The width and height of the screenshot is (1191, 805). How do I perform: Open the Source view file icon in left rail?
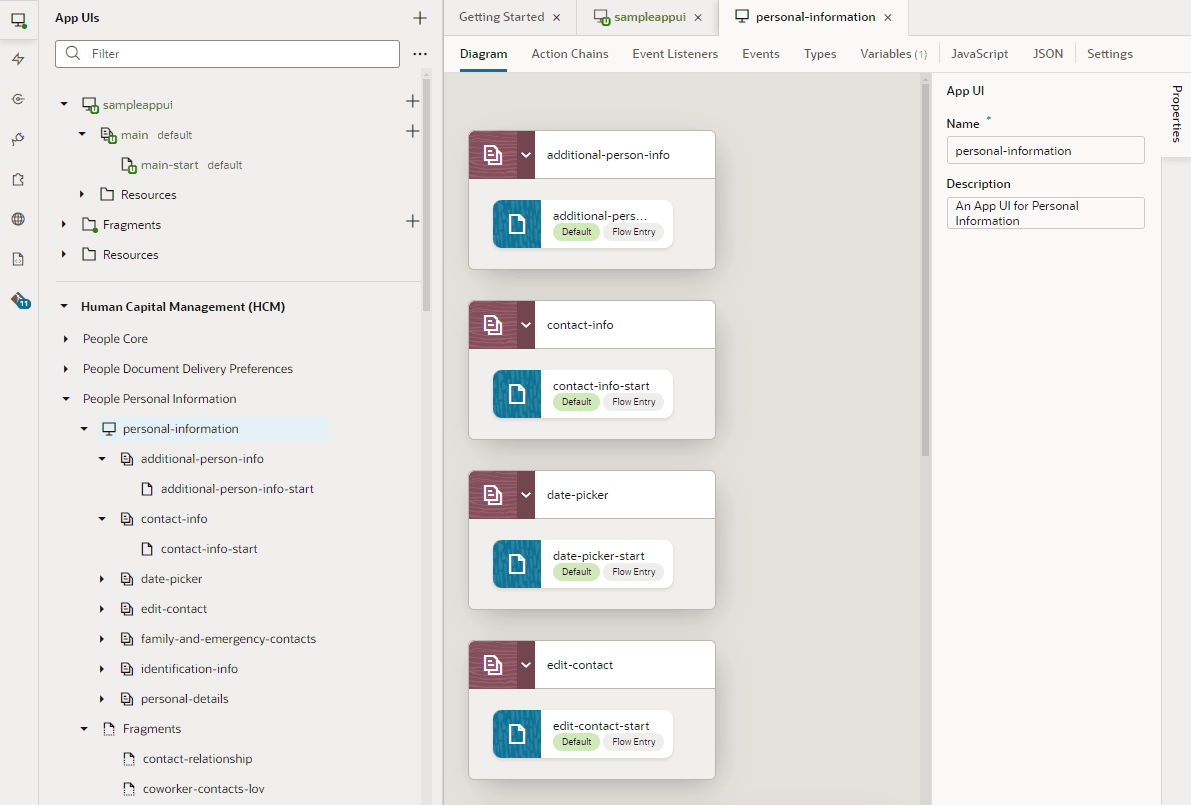click(18, 259)
